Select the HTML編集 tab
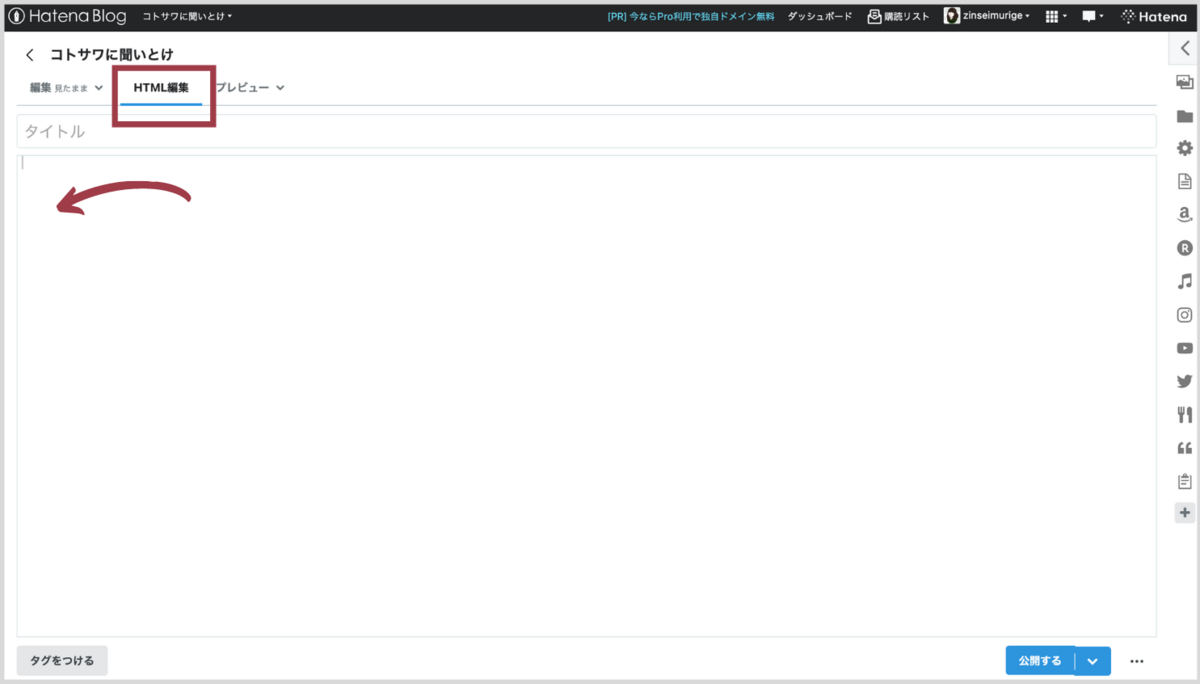 click(161, 88)
